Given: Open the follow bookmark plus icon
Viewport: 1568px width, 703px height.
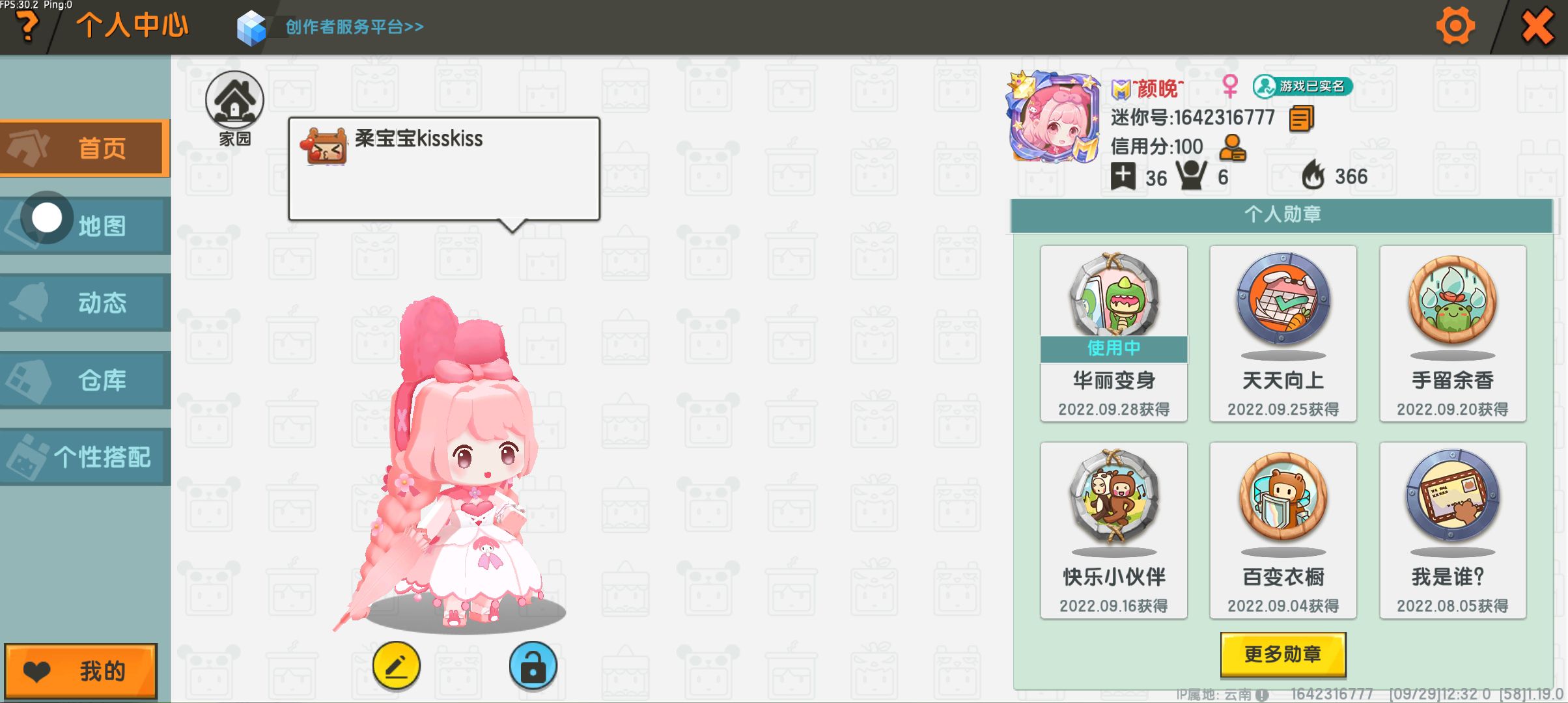Looking at the screenshot, I should [x=1123, y=176].
